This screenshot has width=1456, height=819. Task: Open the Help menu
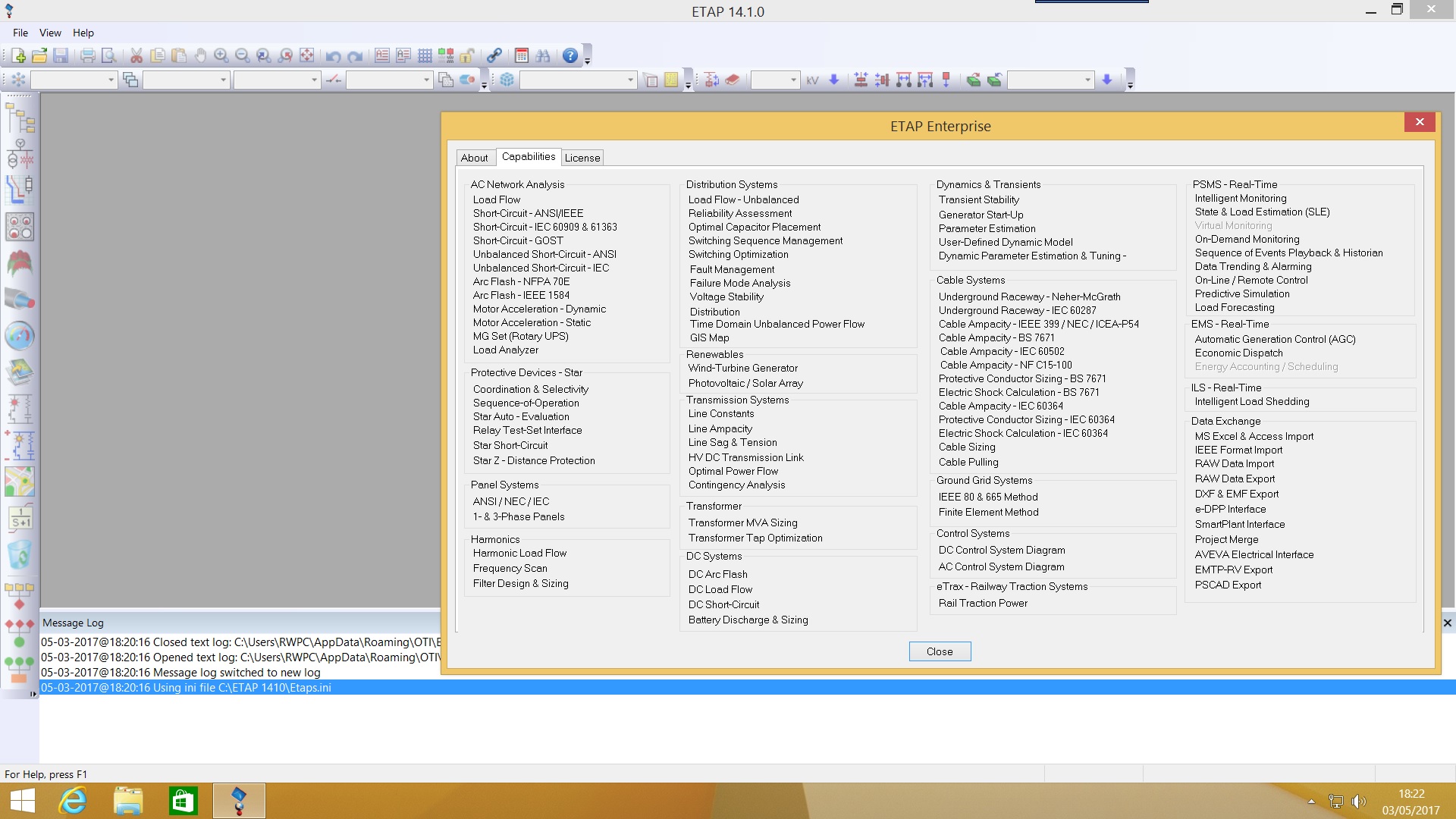83,33
